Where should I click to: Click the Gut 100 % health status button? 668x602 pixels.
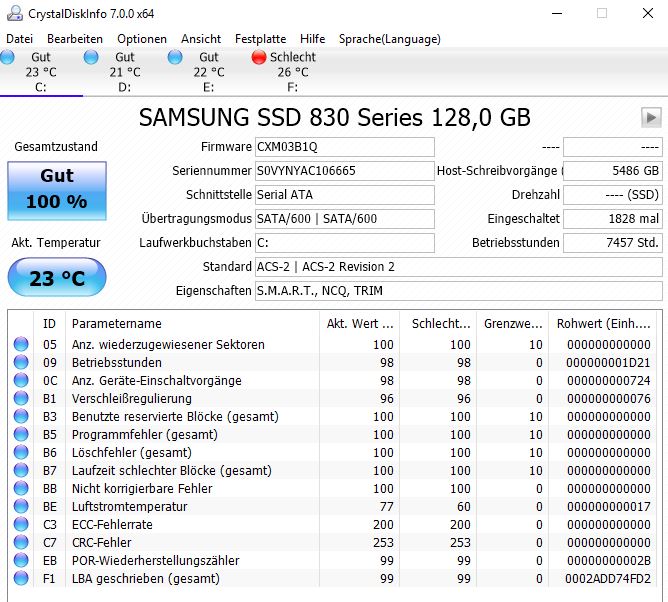57,190
